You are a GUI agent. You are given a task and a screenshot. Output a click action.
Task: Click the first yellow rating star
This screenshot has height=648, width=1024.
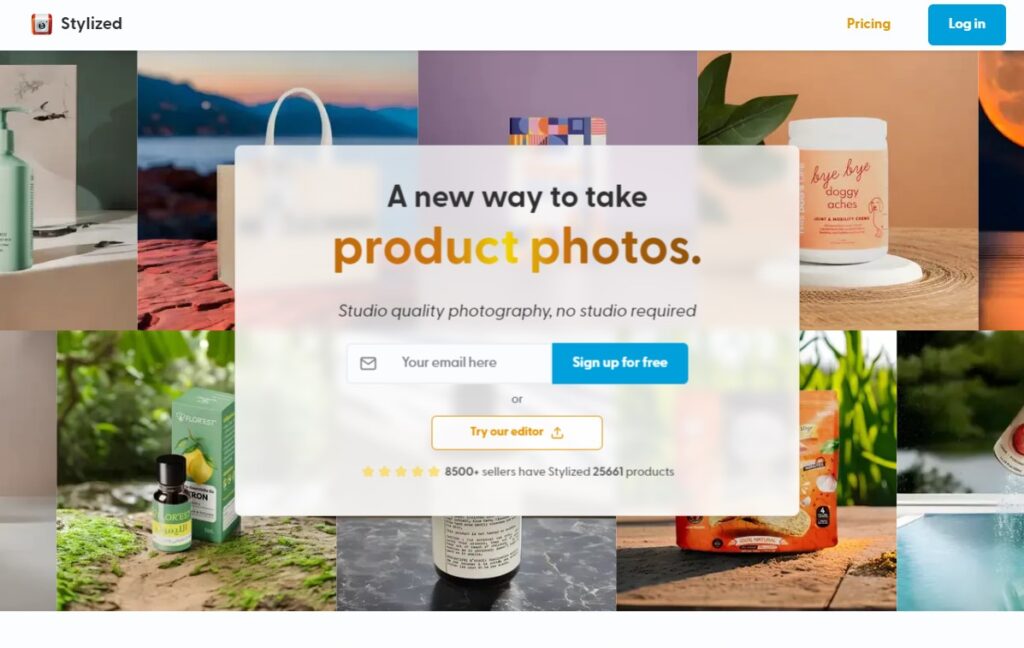click(x=368, y=472)
